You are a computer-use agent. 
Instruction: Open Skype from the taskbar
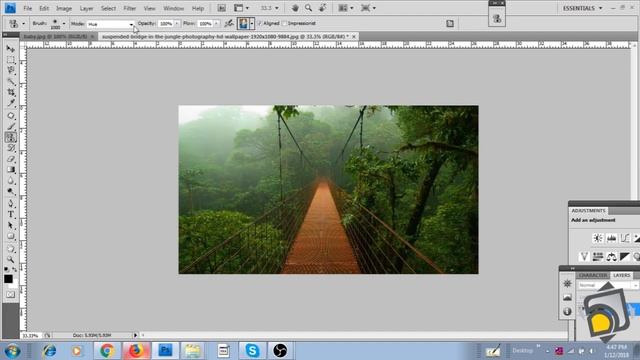[x=252, y=350]
